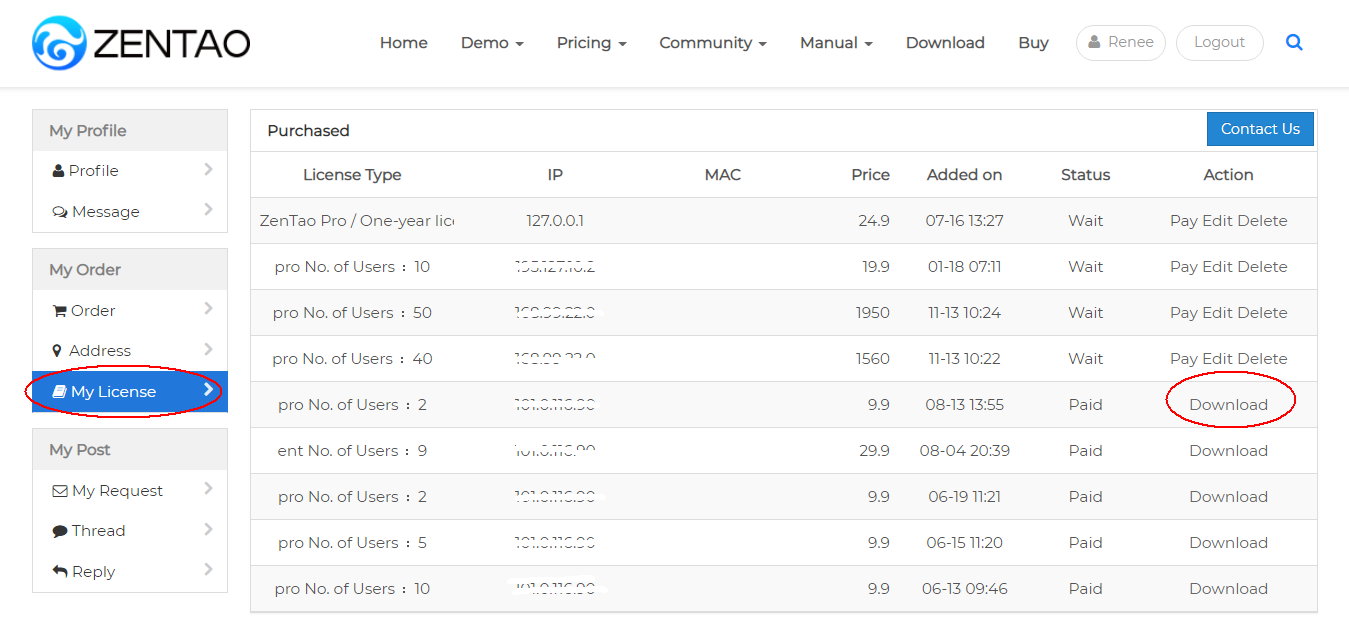Edit the 127.0.0.1 license row

pyautogui.click(x=1217, y=221)
